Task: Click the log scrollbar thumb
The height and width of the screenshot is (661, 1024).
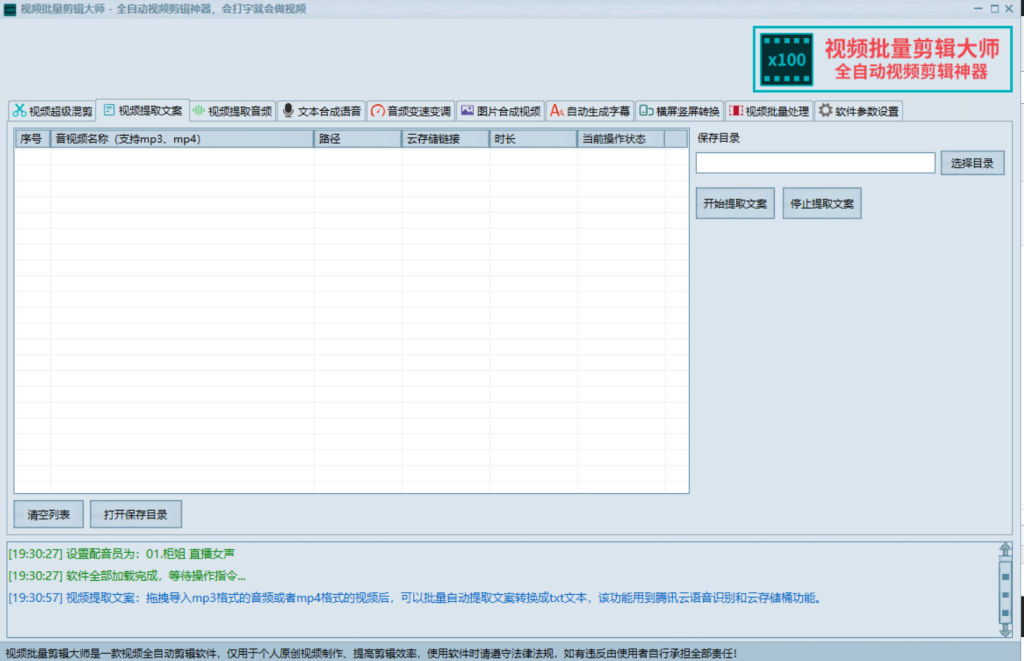Action: point(1006,594)
